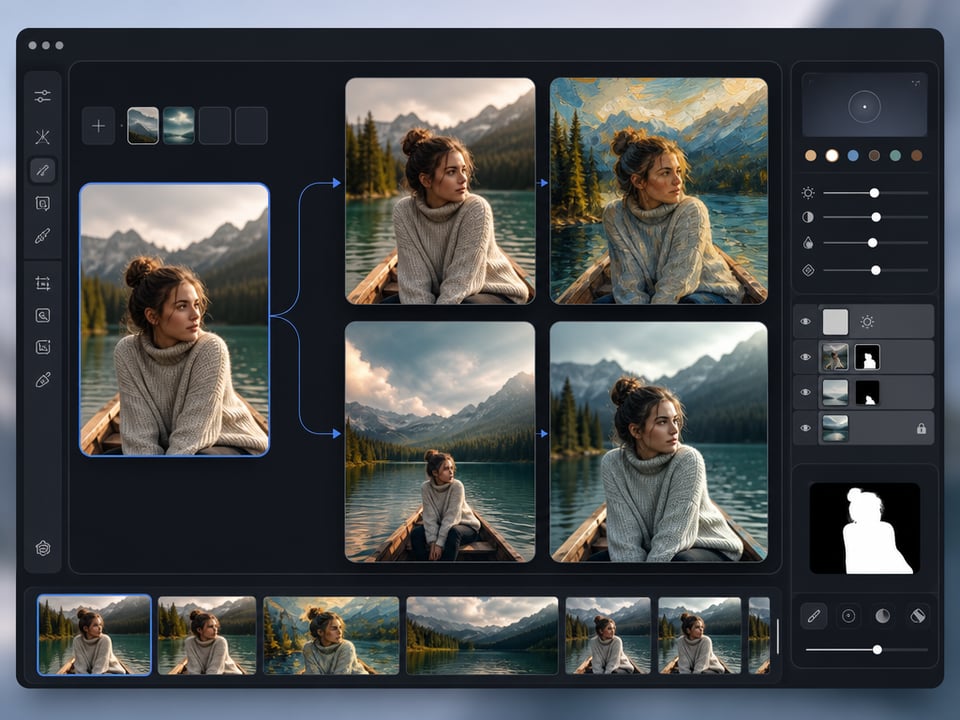
Task: Select the crop tool in left sidebar
Action: 42,283
